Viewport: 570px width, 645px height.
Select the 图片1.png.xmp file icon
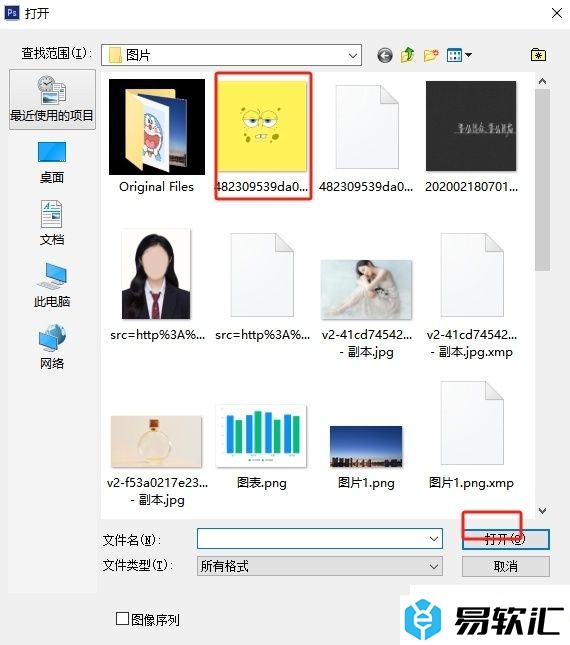pos(472,423)
